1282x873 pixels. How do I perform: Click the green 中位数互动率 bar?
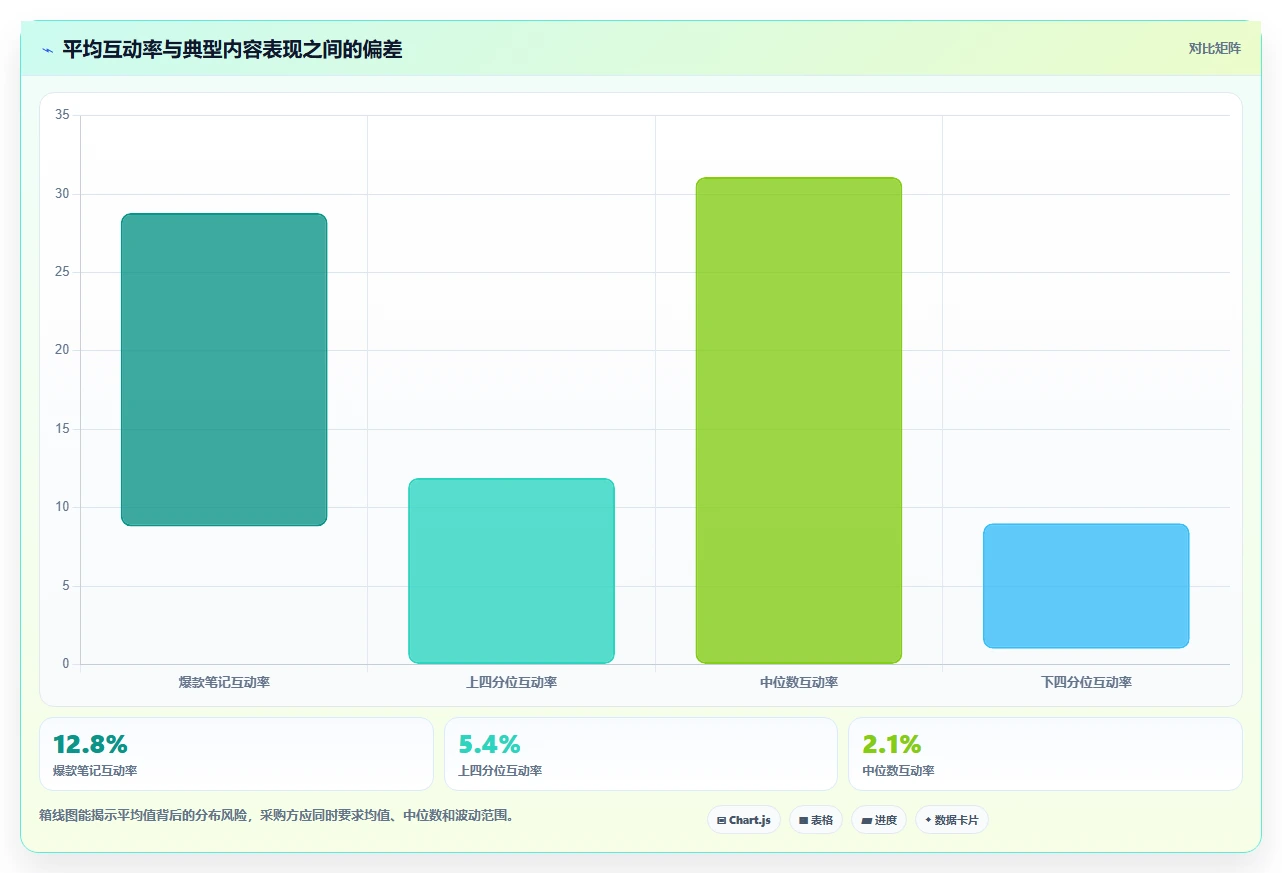tap(799, 420)
